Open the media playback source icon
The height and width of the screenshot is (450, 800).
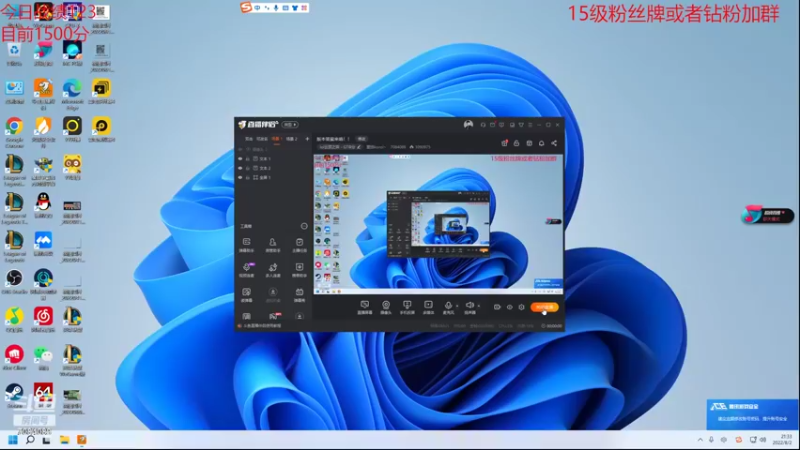point(429,307)
